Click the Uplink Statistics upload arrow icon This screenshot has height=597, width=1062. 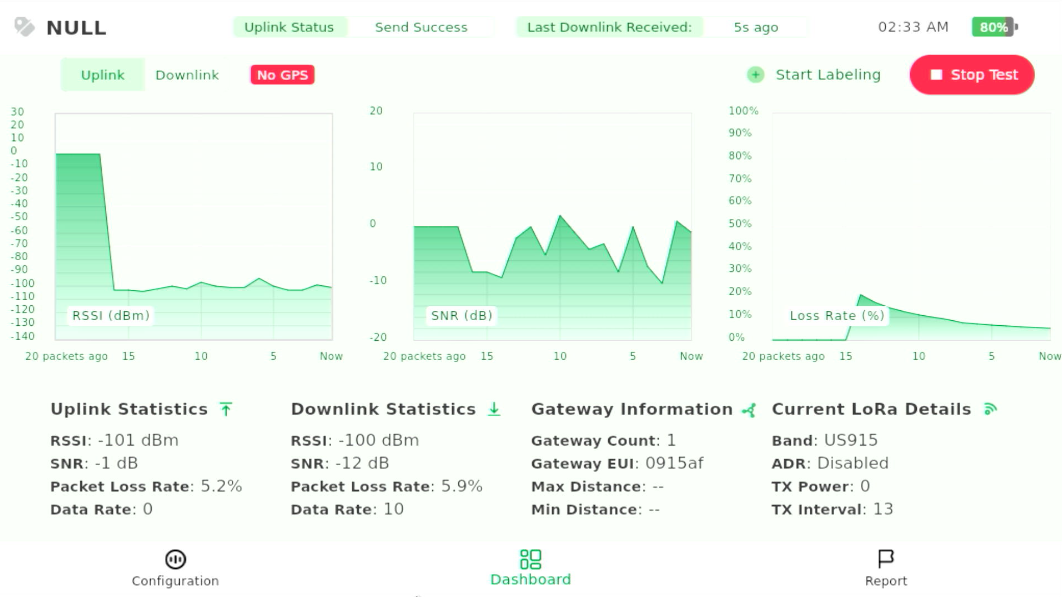226,409
